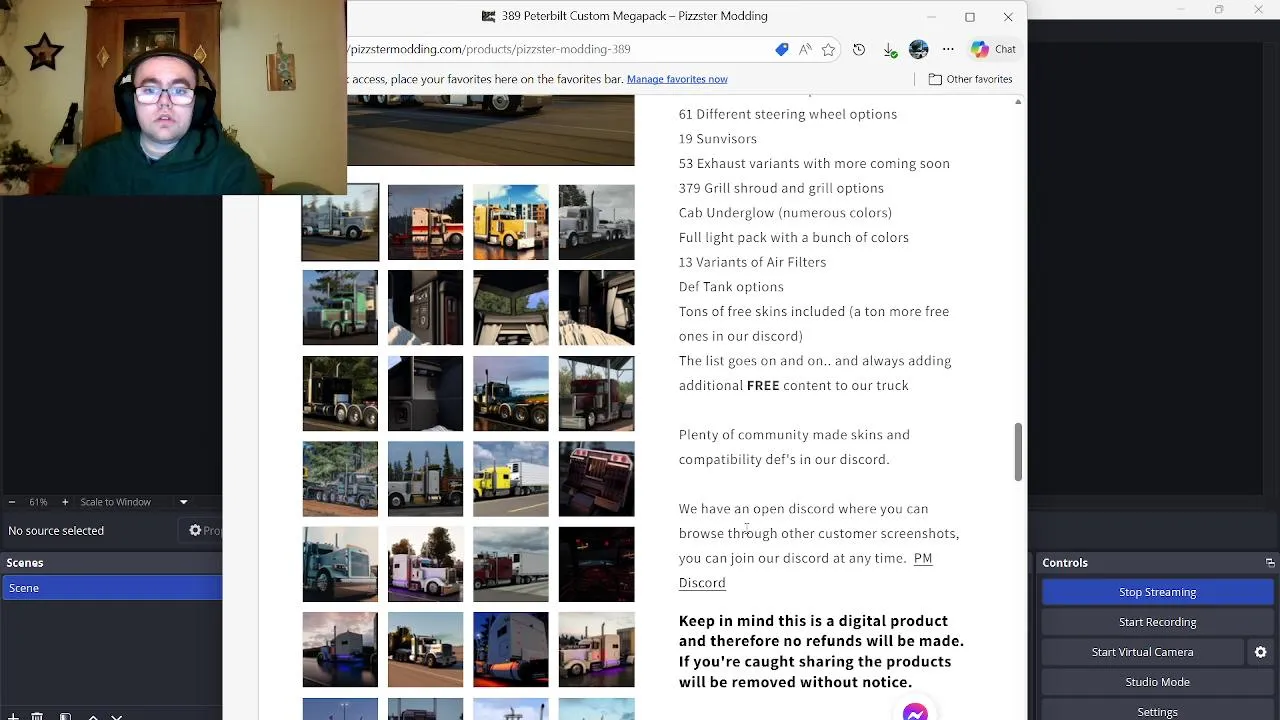The height and width of the screenshot is (720, 1280).
Task: Open the browser Downloads icon
Action: [x=889, y=49]
